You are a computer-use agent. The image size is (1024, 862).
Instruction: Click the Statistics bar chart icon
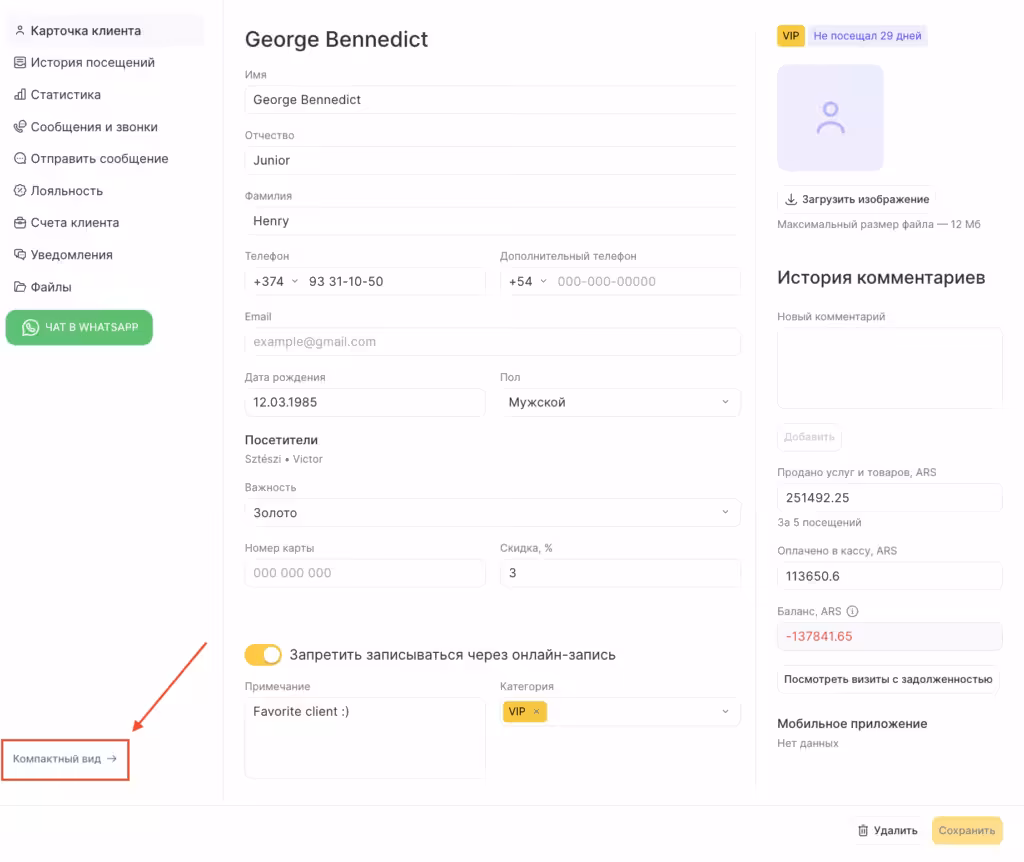pyautogui.click(x=20, y=95)
